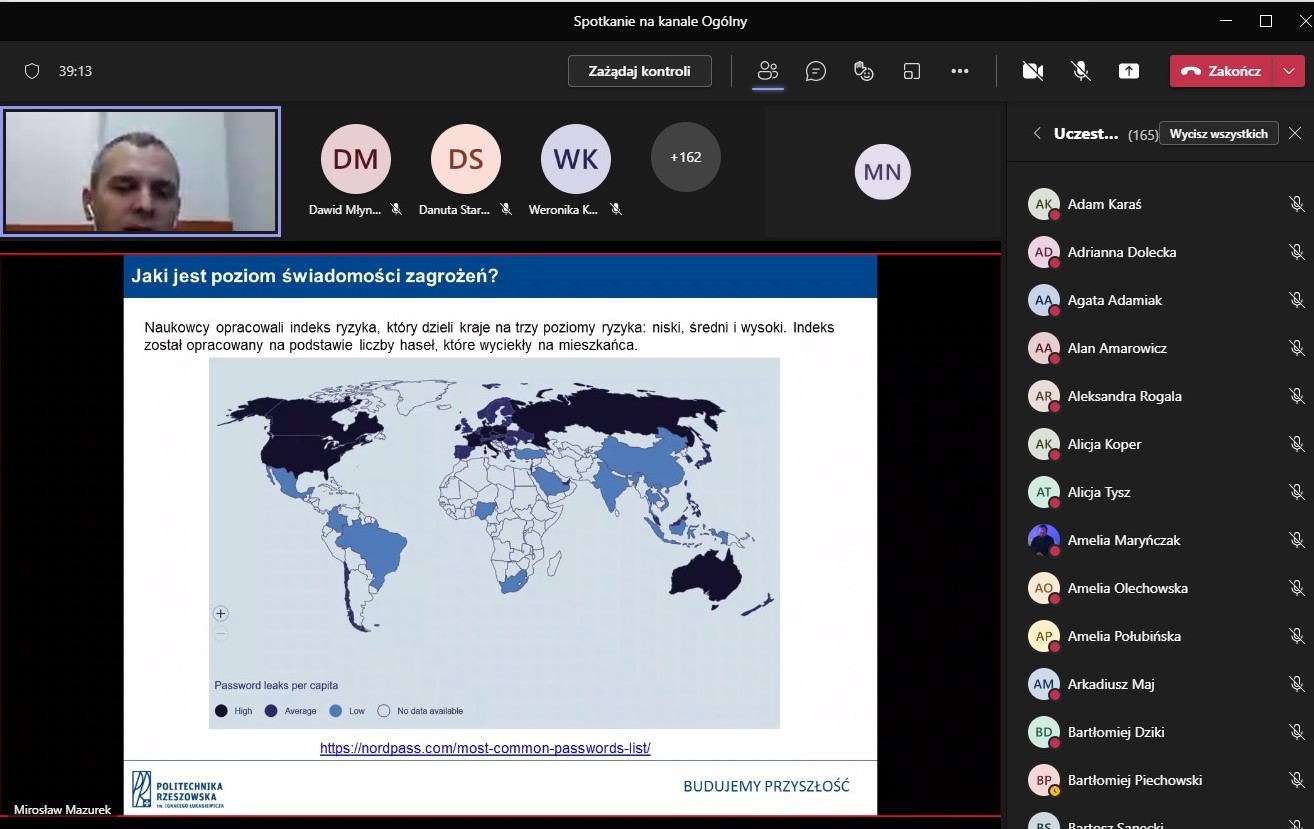Turn on the camera
The width and height of the screenshot is (1314, 829).
coord(1033,71)
